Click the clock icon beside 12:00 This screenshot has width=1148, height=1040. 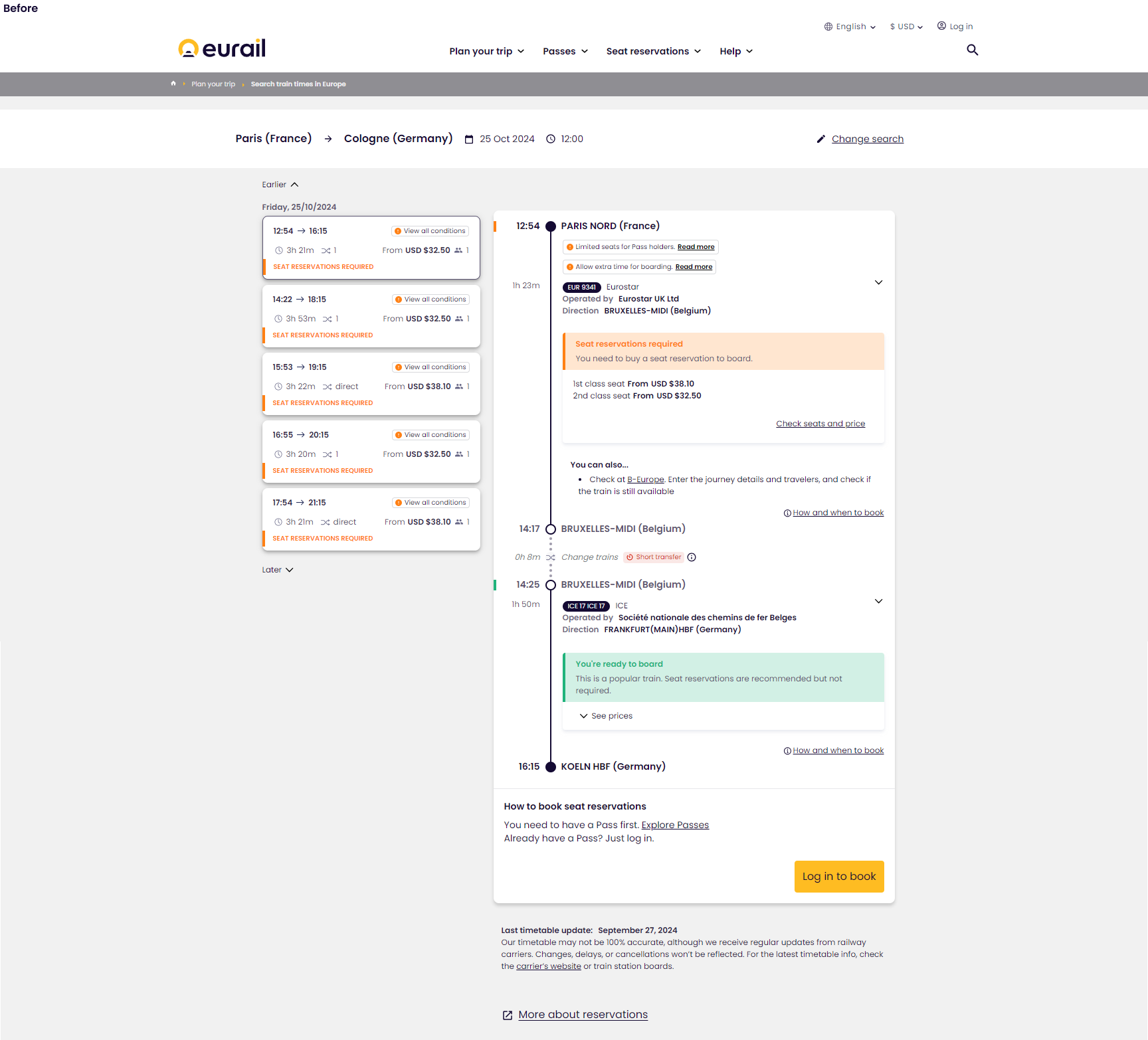pyautogui.click(x=550, y=138)
